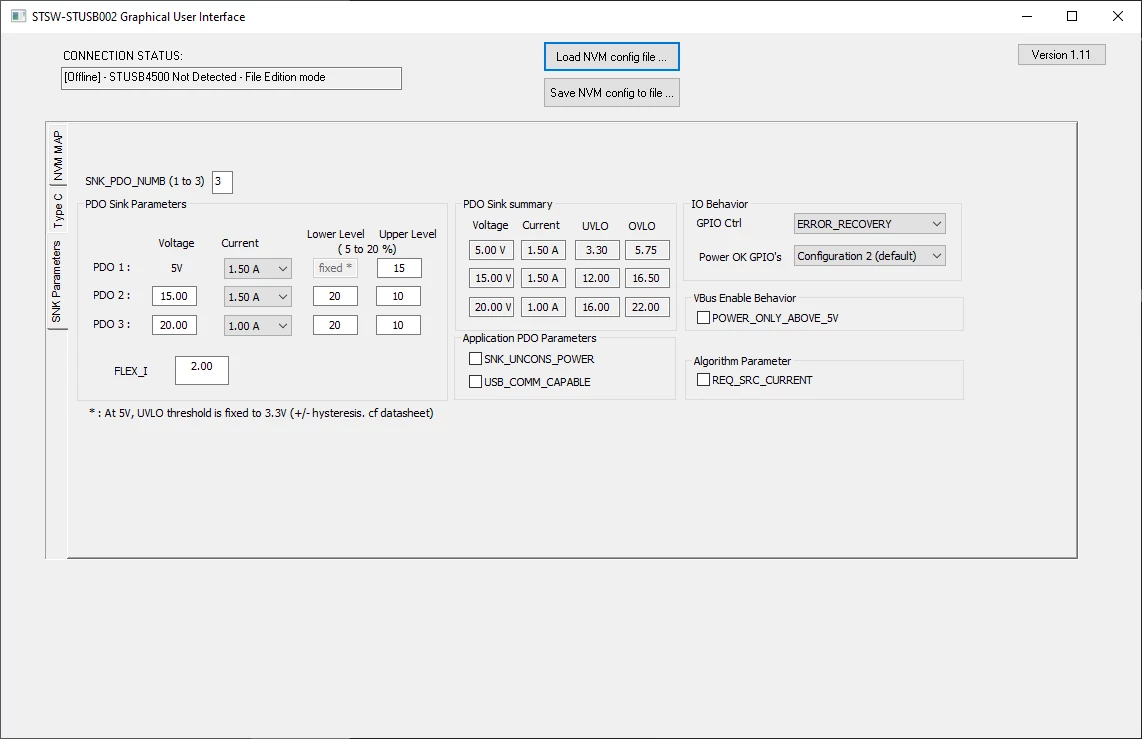Open the PDO 3 current dropdown
Screen dimensions: 1142x739
point(257,326)
